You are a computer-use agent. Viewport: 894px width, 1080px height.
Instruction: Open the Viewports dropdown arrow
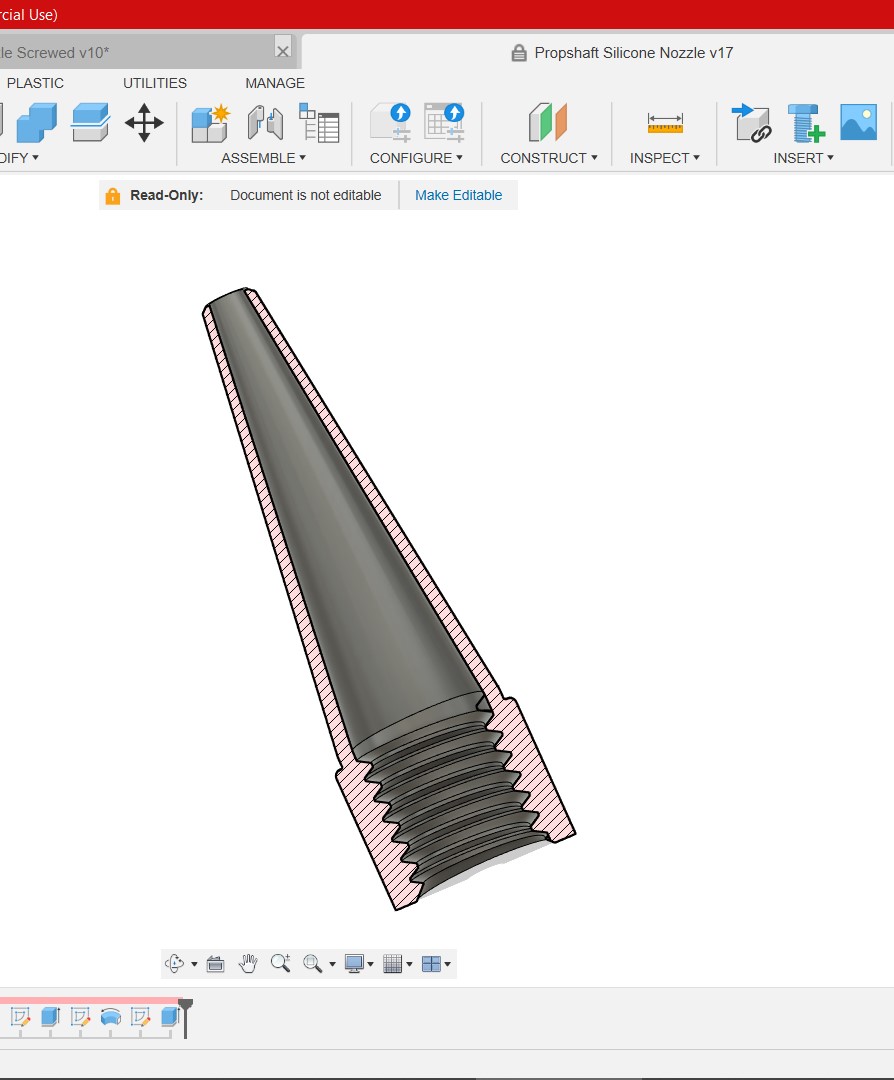coord(448,964)
